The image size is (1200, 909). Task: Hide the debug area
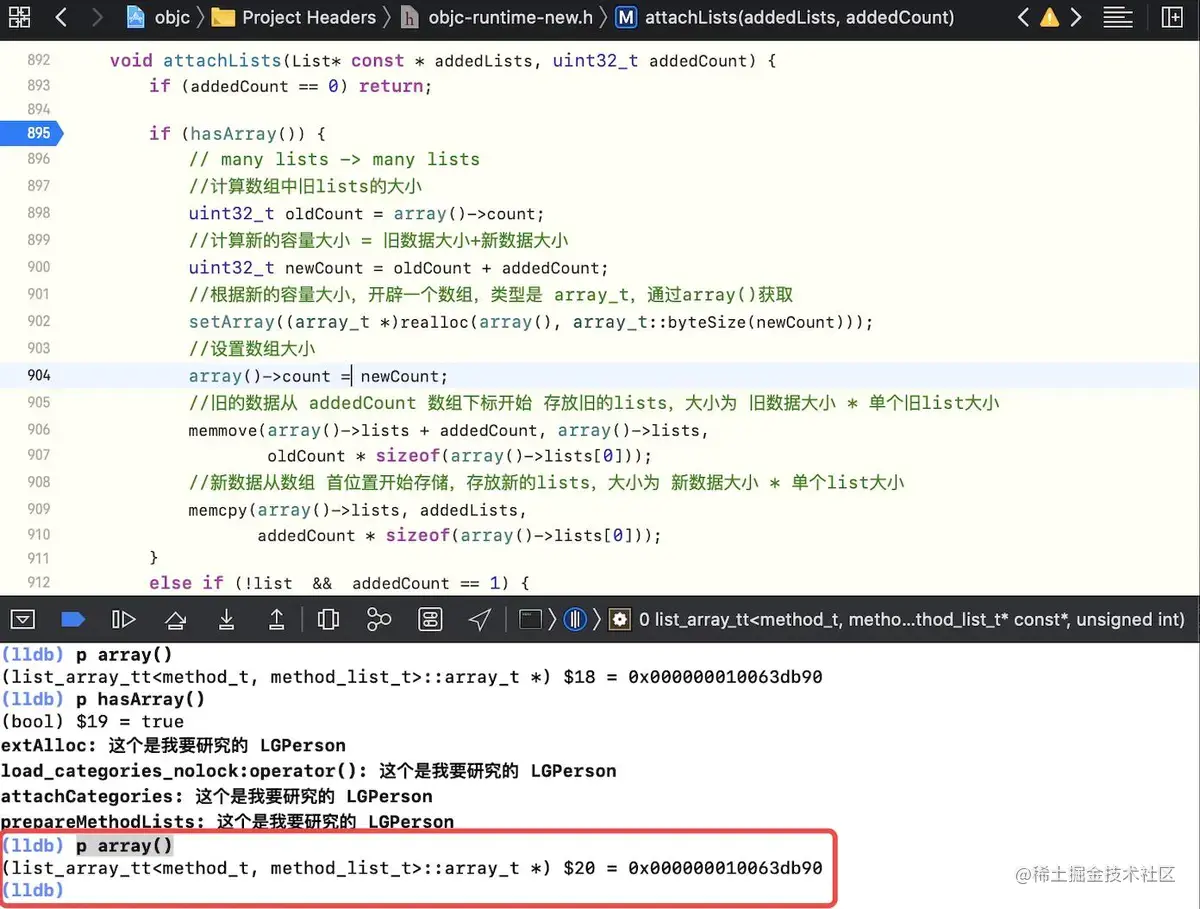23,620
